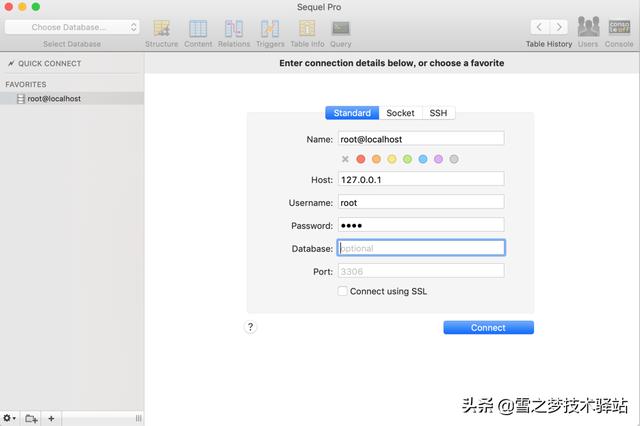Click the Password input field
This screenshot has height=426, width=640.
pyautogui.click(x=421, y=225)
